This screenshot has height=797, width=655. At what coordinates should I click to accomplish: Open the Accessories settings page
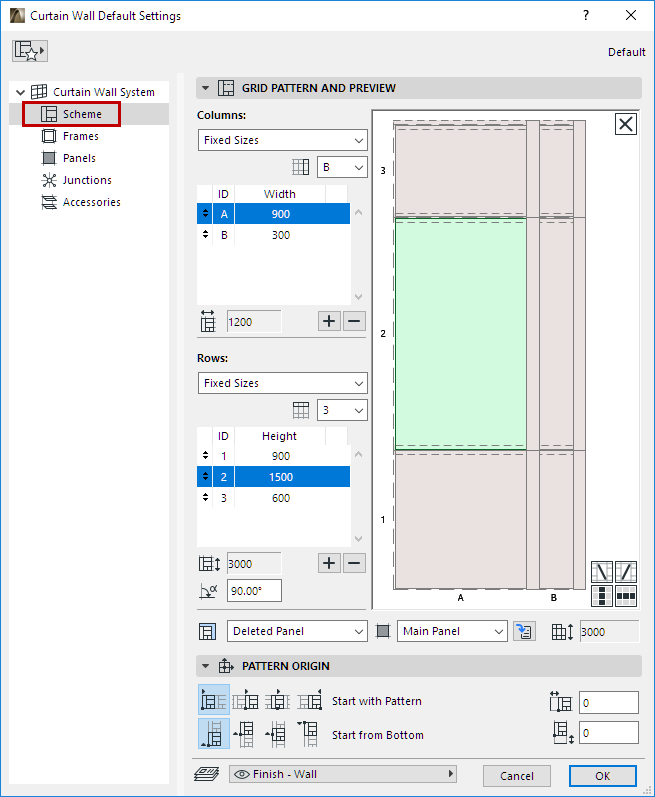coord(81,202)
